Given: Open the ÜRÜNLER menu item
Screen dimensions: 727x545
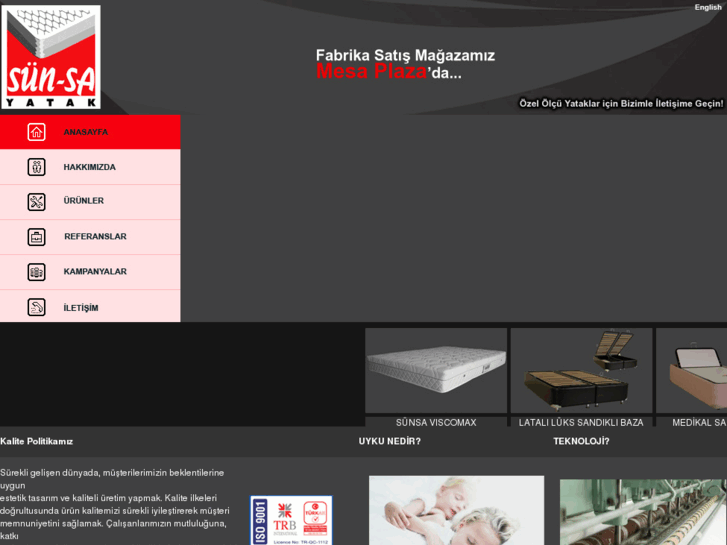Looking at the screenshot, I should pyautogui.click(x=90, y=202).
